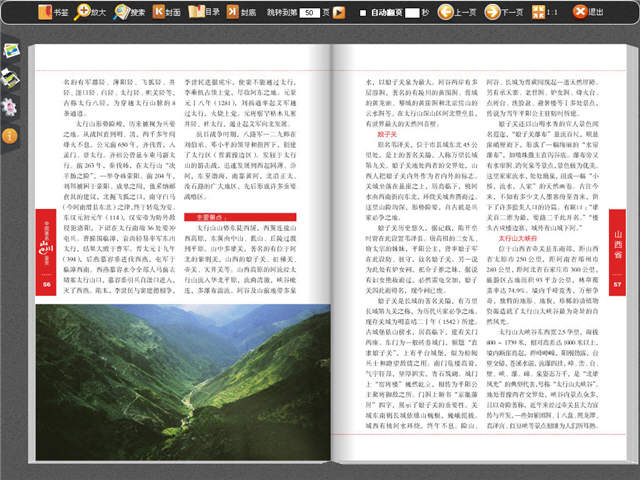
Task: Open the table of contents (目录)
Action: tap(204, 12)
